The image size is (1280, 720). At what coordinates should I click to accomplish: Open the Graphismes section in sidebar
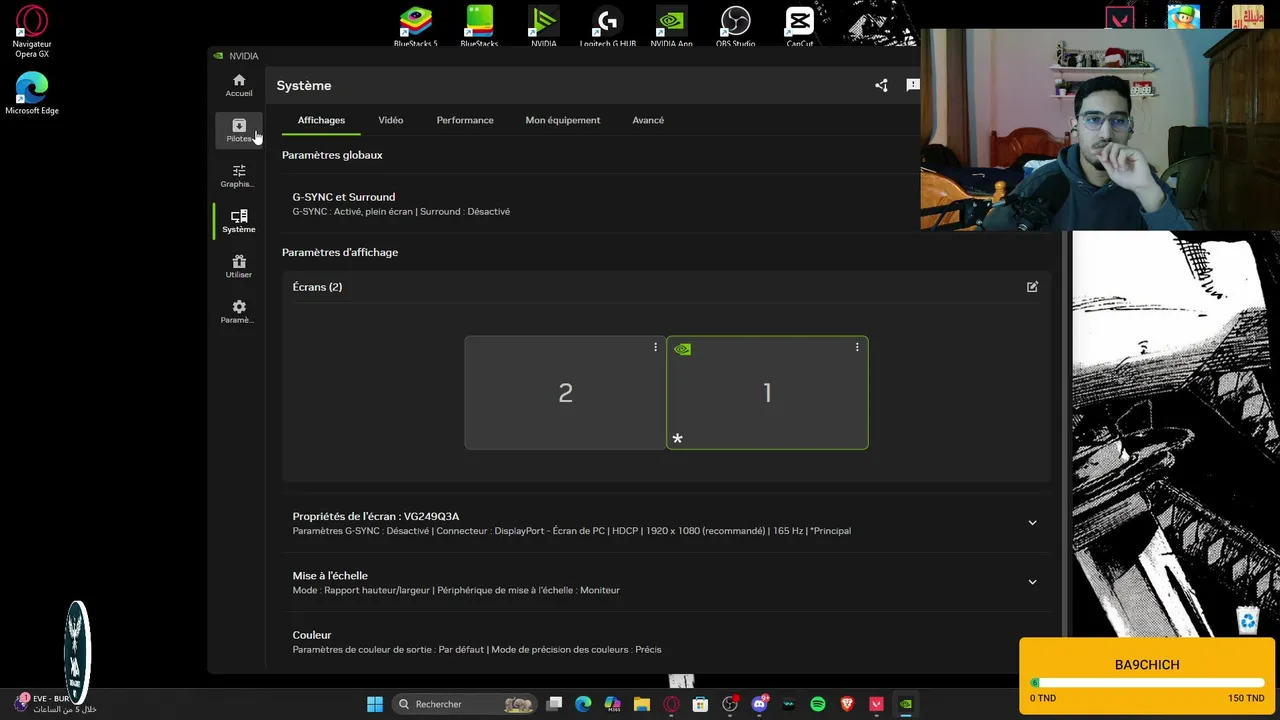pyautogui.click(x=239, y=176)
